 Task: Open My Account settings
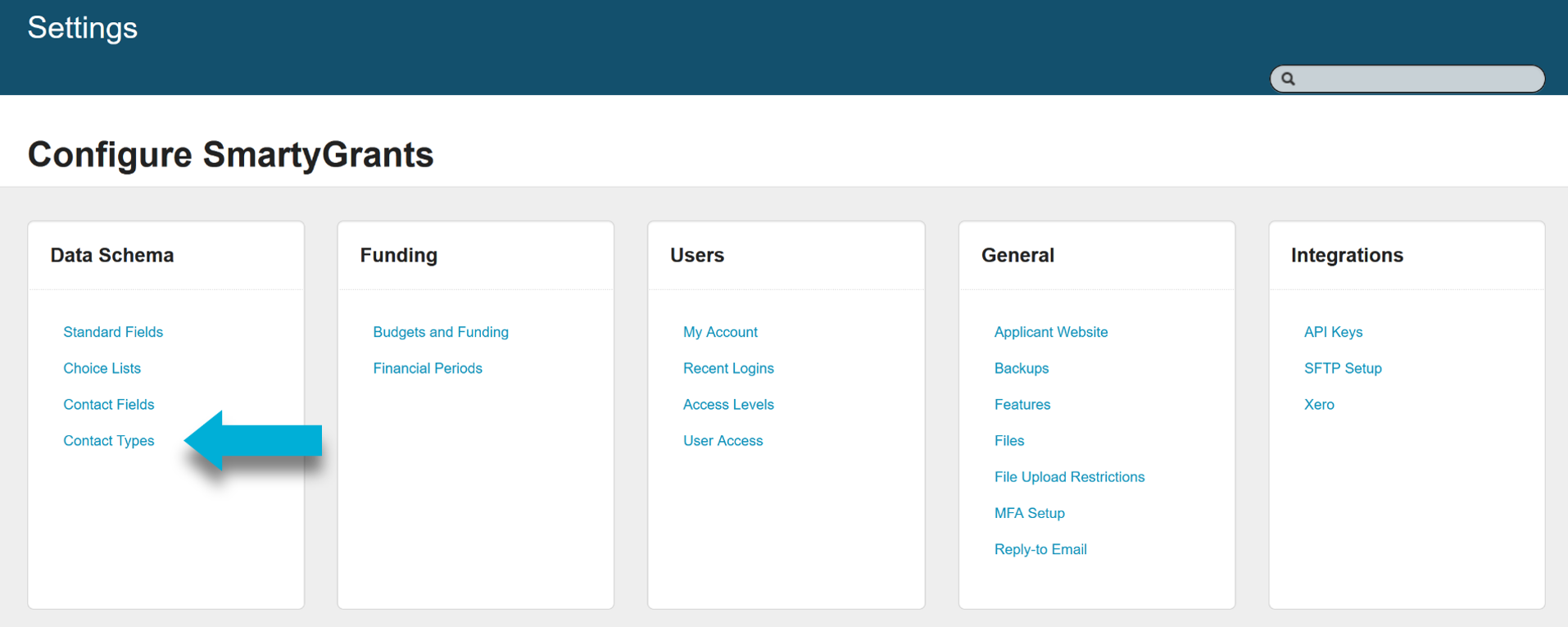[720, 332]
